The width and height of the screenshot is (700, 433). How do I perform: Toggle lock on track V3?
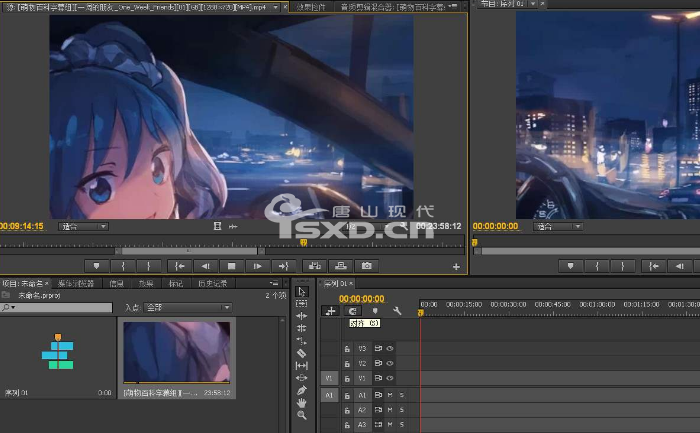point(347,349)
